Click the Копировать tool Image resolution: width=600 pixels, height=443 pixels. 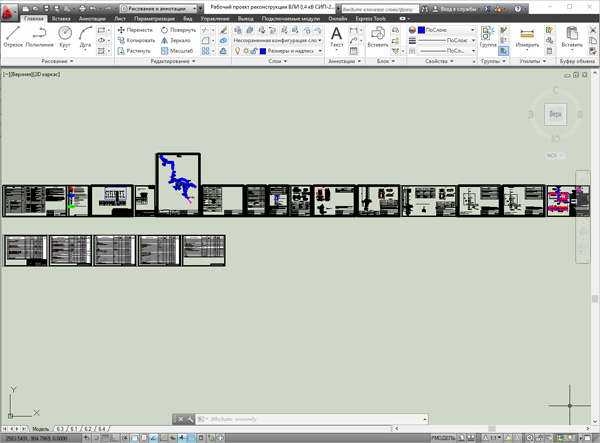[x=136, y=40]
